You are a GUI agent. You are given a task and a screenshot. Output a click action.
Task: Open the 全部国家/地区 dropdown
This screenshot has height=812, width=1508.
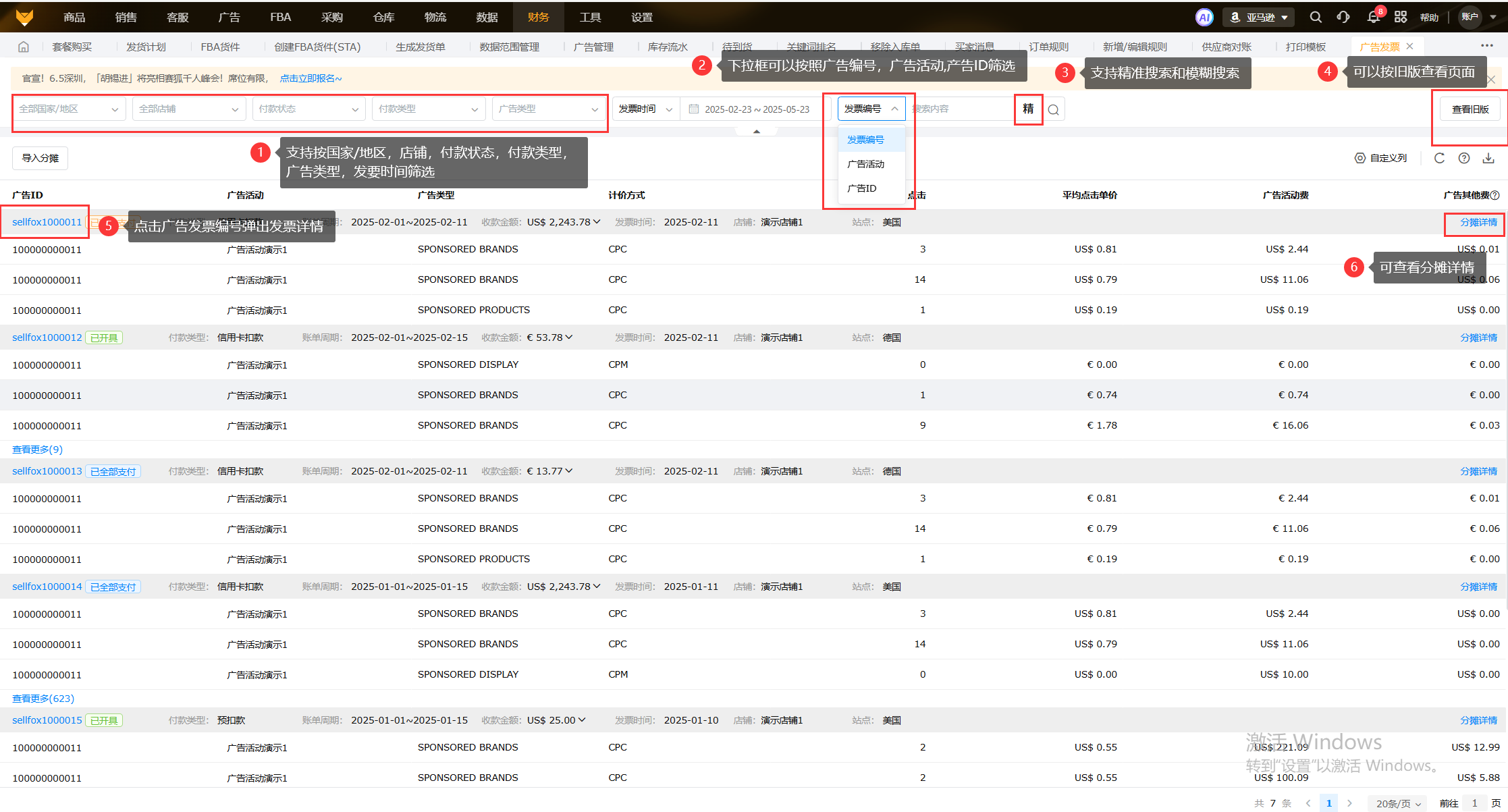coord(68,109)
